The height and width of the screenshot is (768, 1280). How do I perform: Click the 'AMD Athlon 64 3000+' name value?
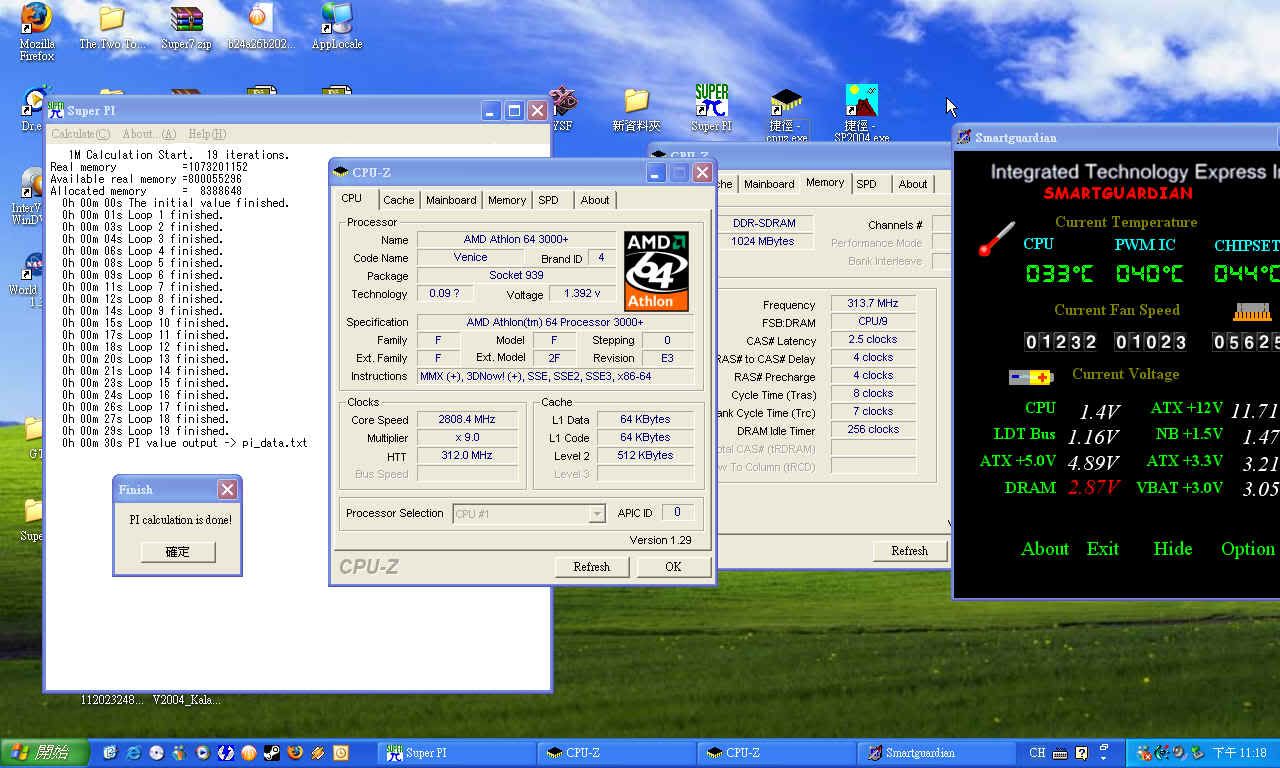click(516, 240)
